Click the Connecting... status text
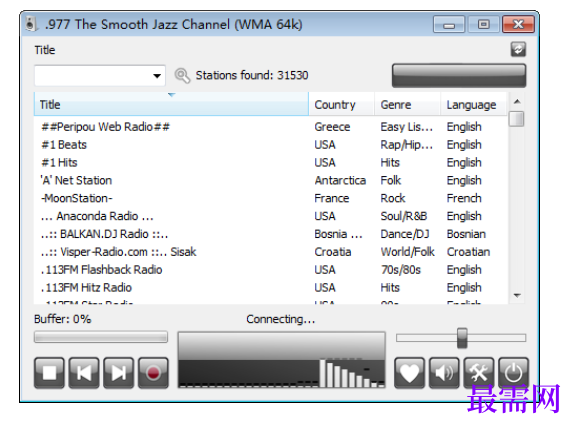The height and width of the screenshot is (430, 579). [281, 319]
